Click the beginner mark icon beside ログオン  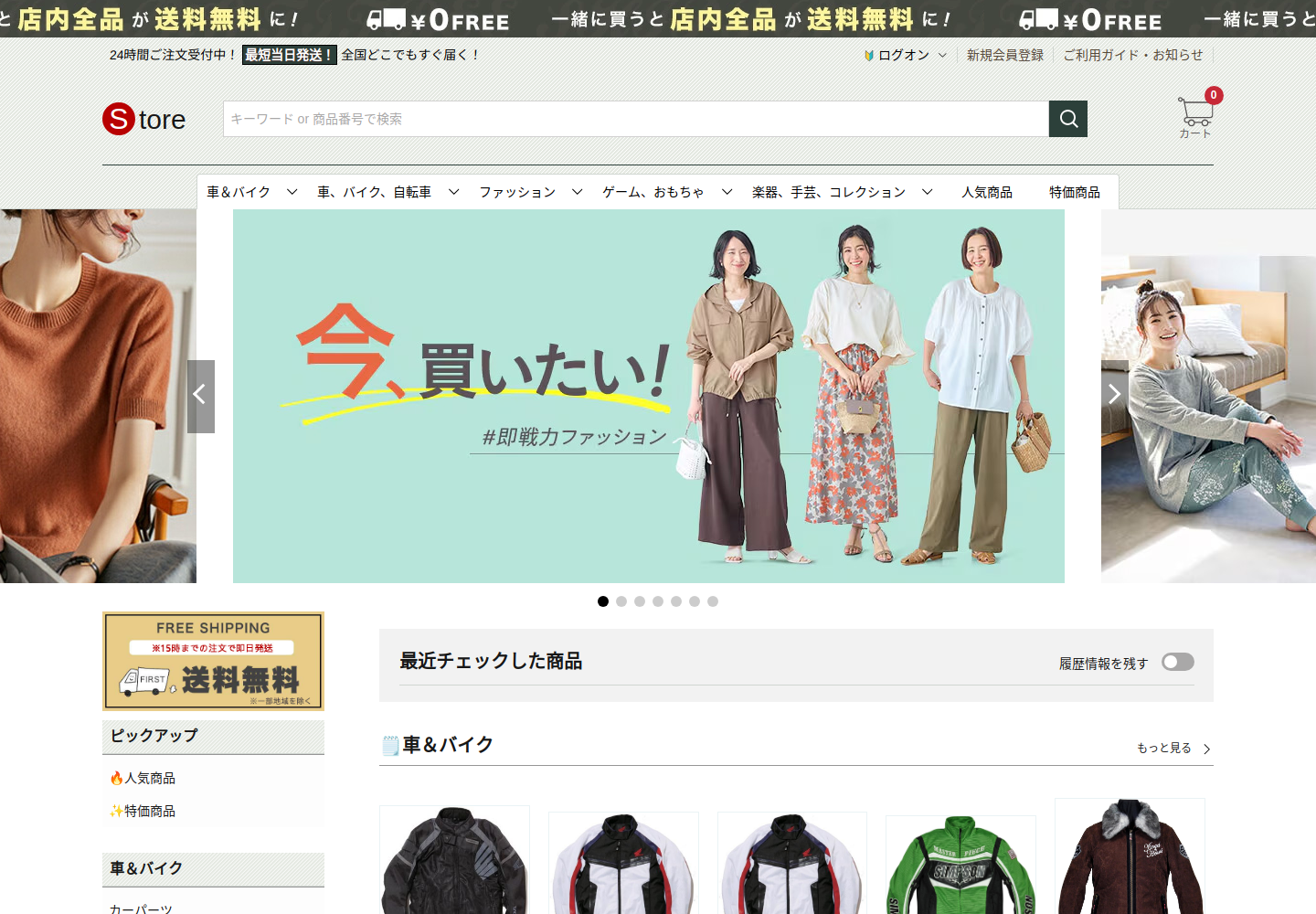click(869, 56)
